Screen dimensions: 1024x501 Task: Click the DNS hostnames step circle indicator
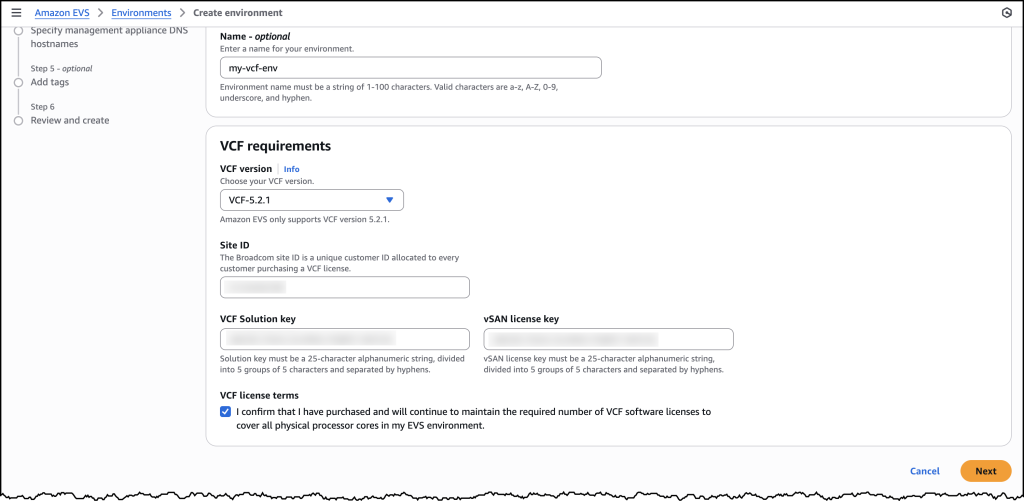pyautogui.click(x=18, y=31)
